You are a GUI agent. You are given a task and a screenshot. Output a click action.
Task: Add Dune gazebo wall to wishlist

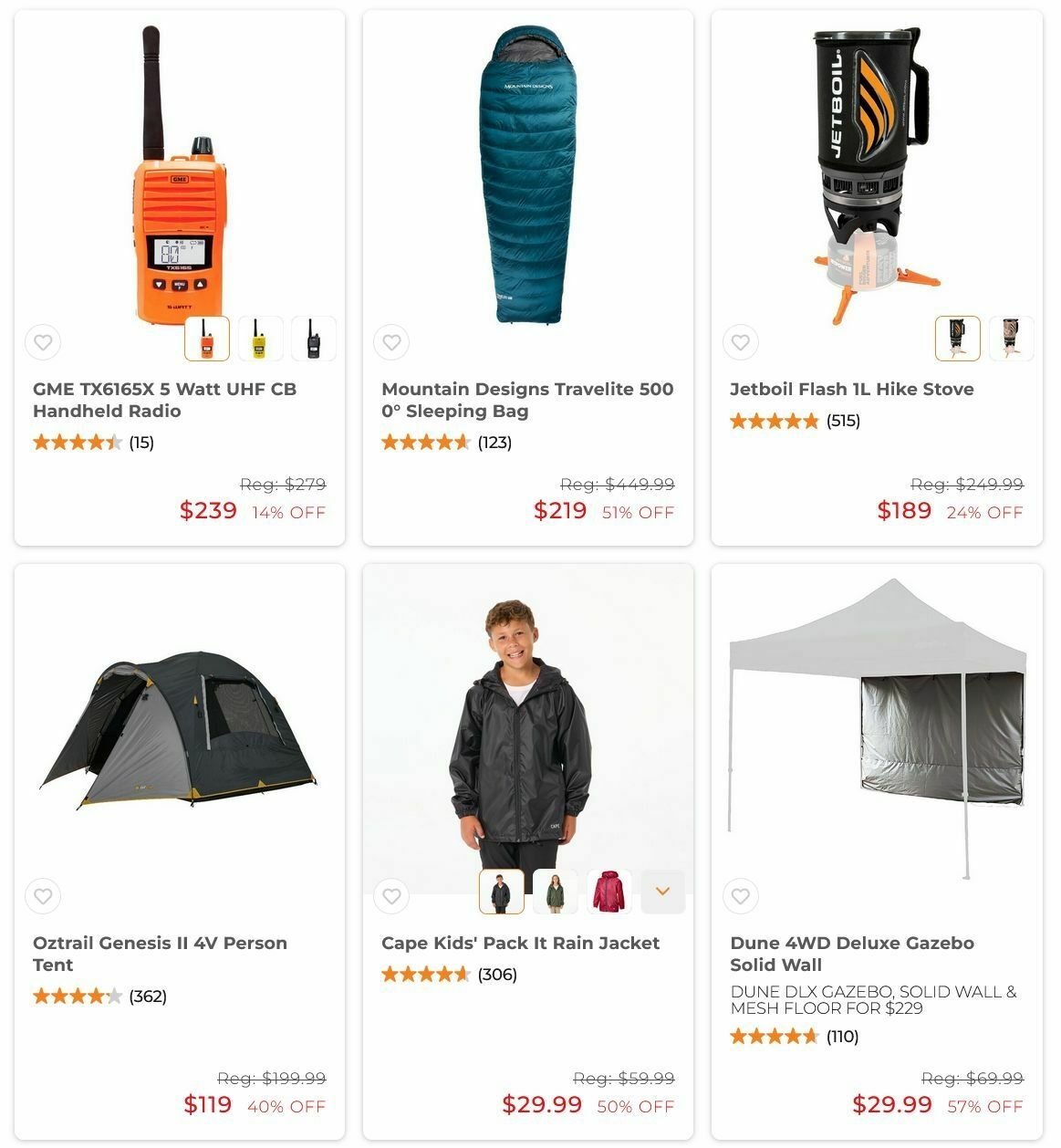740,896
